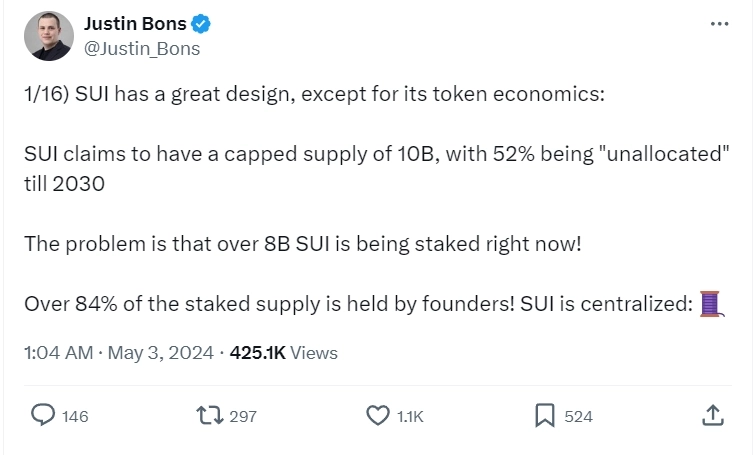The width and height of the screenshot is (756, 455).
Task: Click the repost arrows icon
Action: [x=210, y=415]
